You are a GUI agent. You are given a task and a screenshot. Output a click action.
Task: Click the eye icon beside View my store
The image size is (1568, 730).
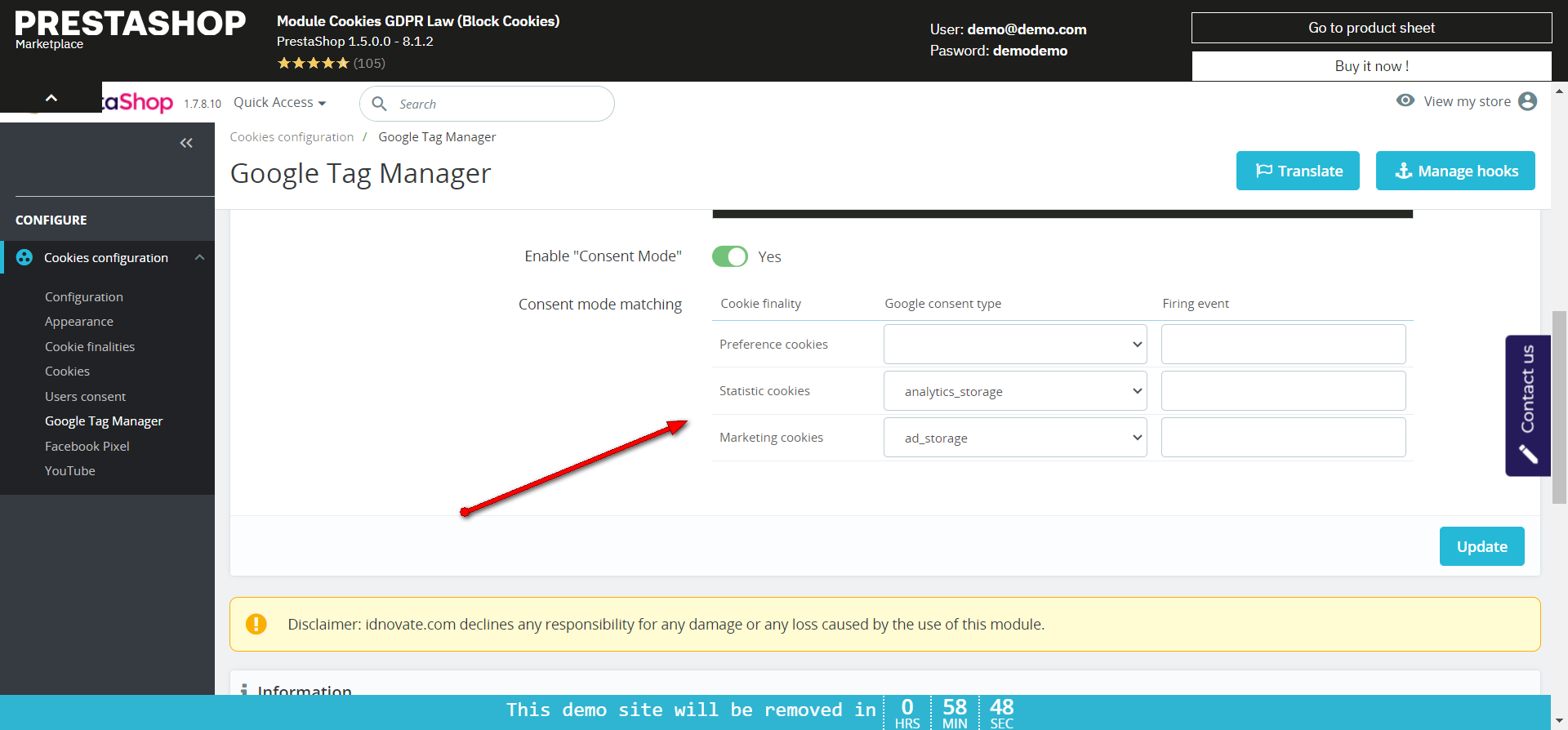(x=1405, y=100)
